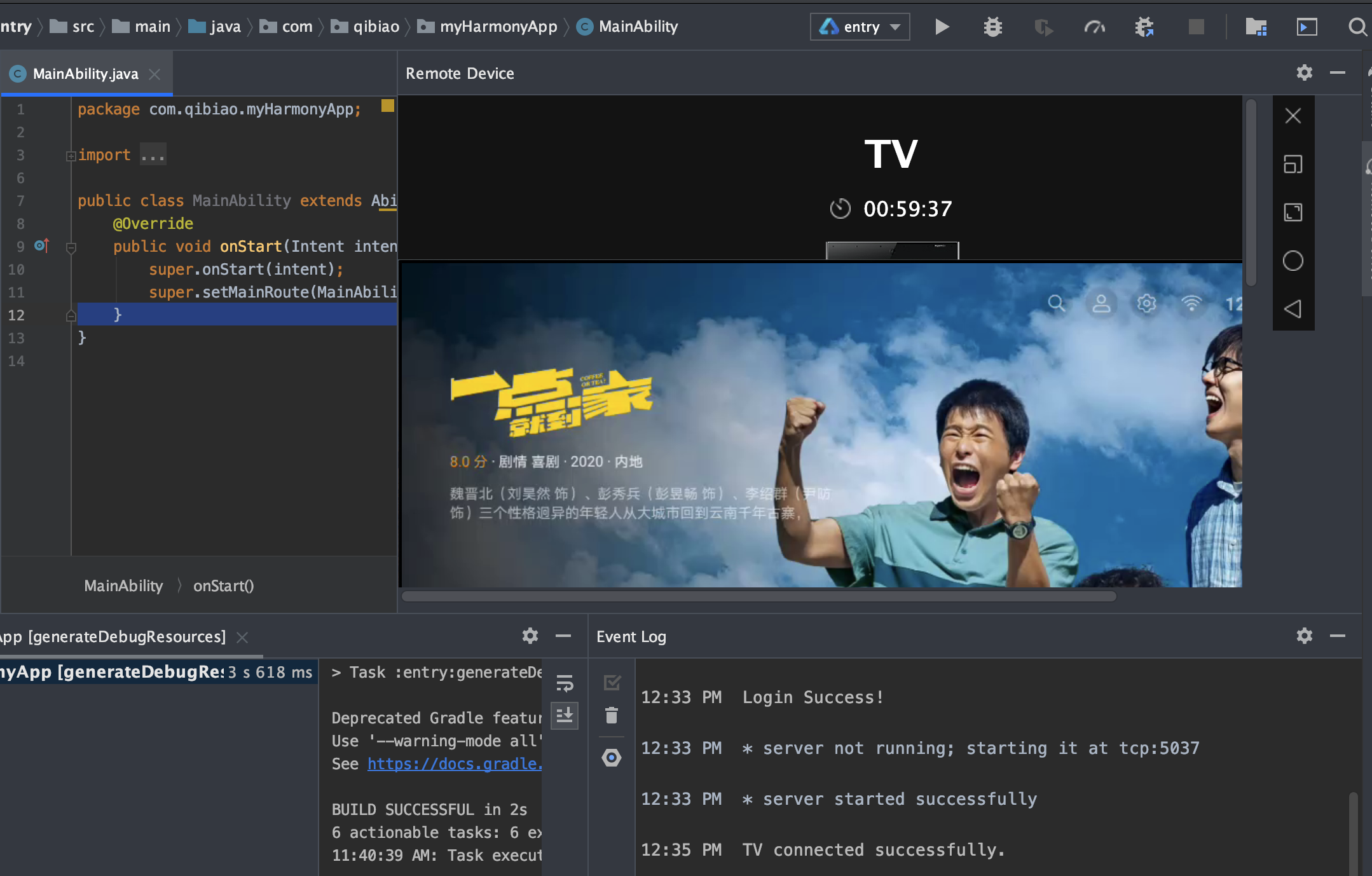
Task: Close the remote device with the X icon
Action: tap(1293, 116)
